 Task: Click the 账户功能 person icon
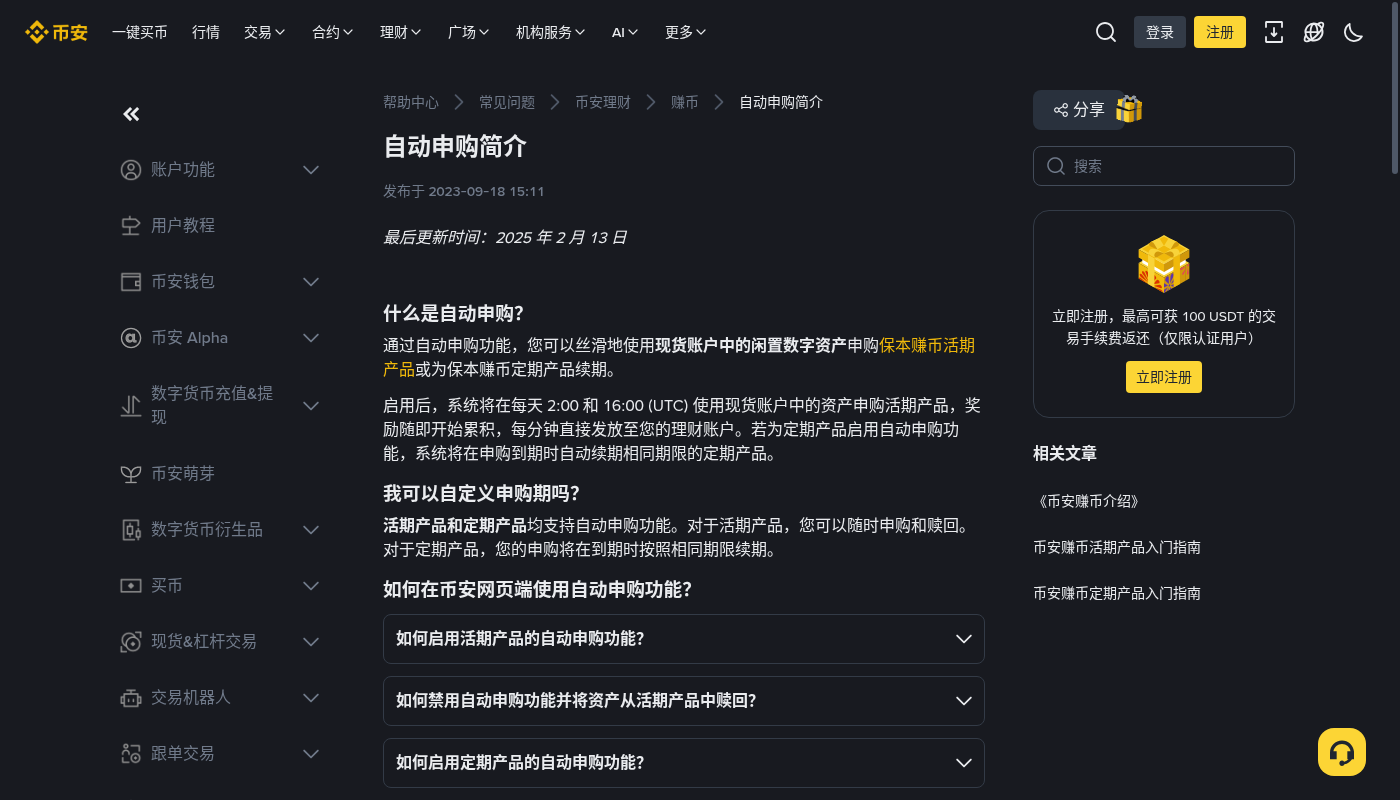pos(131,170)
